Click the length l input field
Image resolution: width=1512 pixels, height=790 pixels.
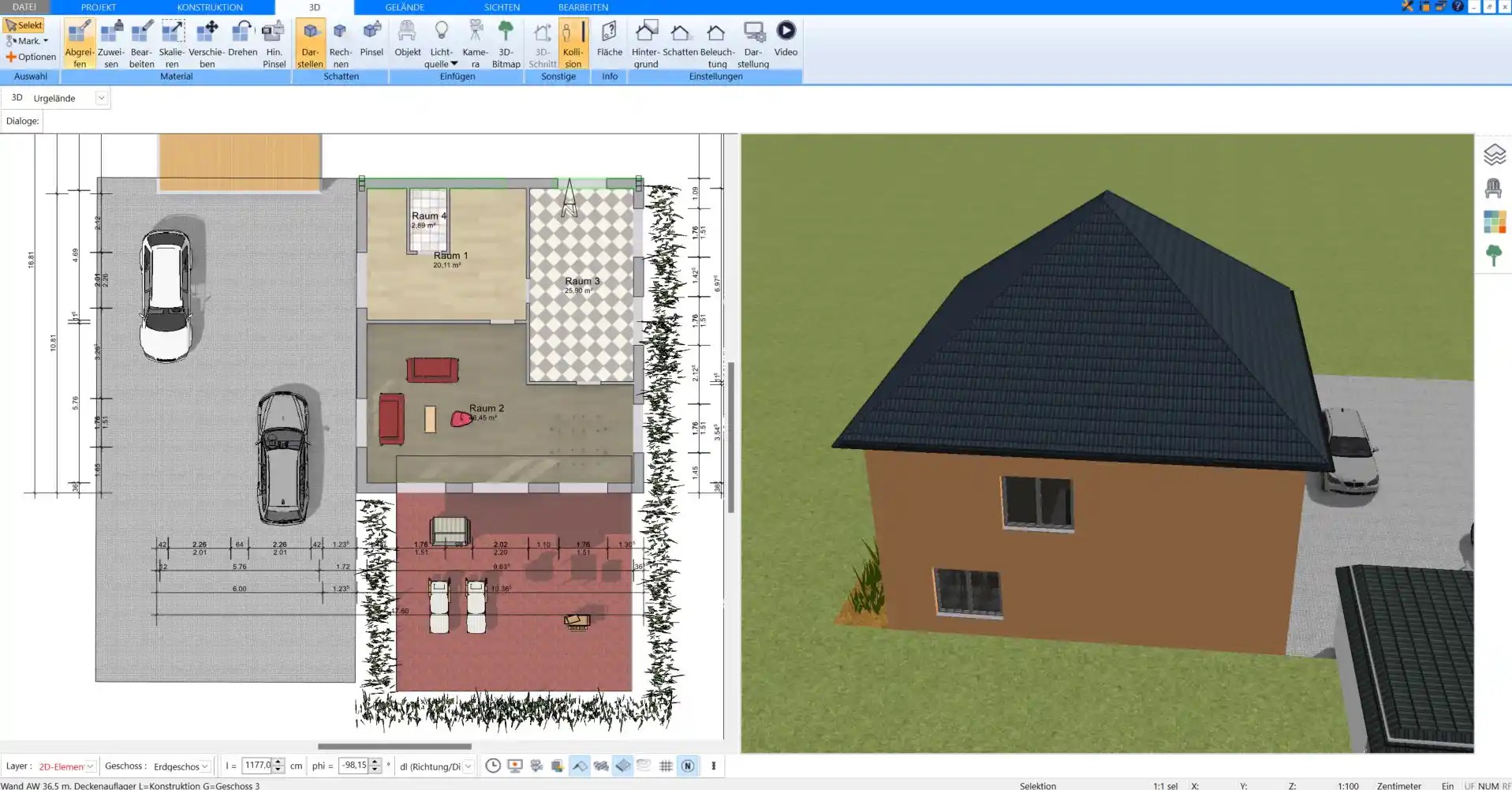pyautogui.click(x=257, y=766)
